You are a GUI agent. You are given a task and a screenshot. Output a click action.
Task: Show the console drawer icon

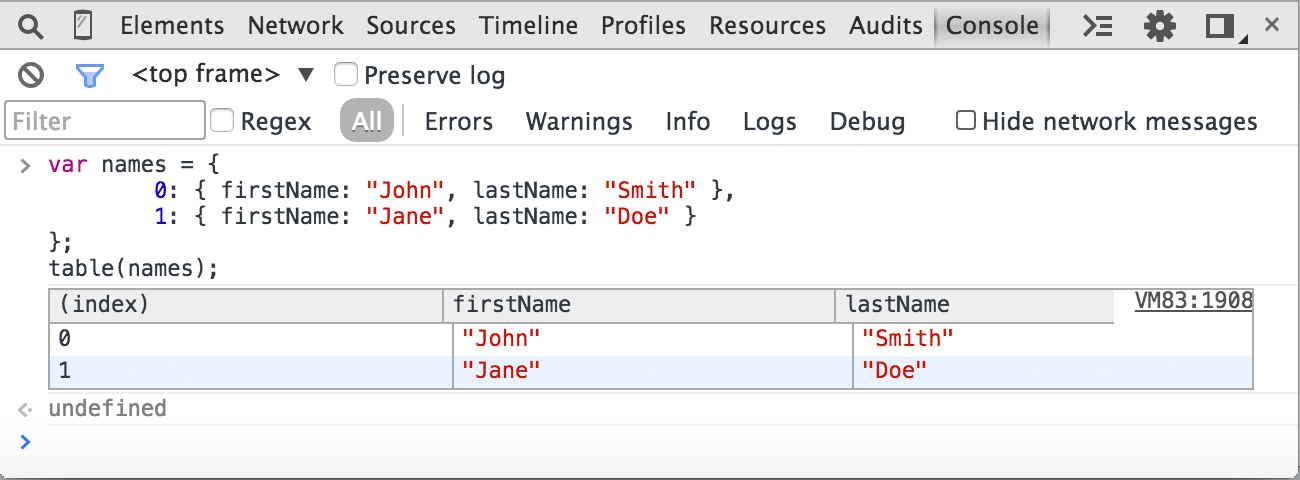(1098, 26)
